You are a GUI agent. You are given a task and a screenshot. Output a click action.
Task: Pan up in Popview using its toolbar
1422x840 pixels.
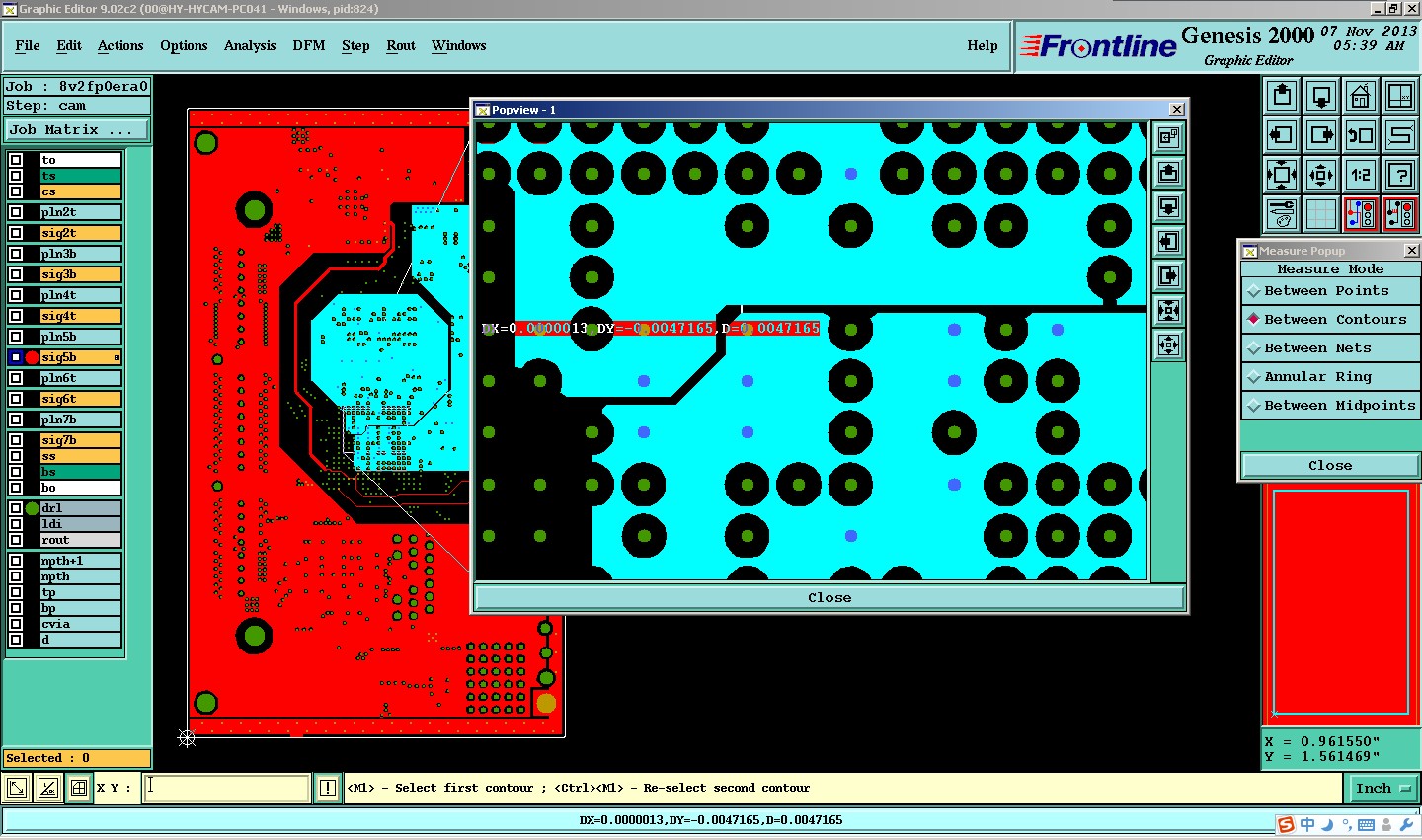point(1168,172)
